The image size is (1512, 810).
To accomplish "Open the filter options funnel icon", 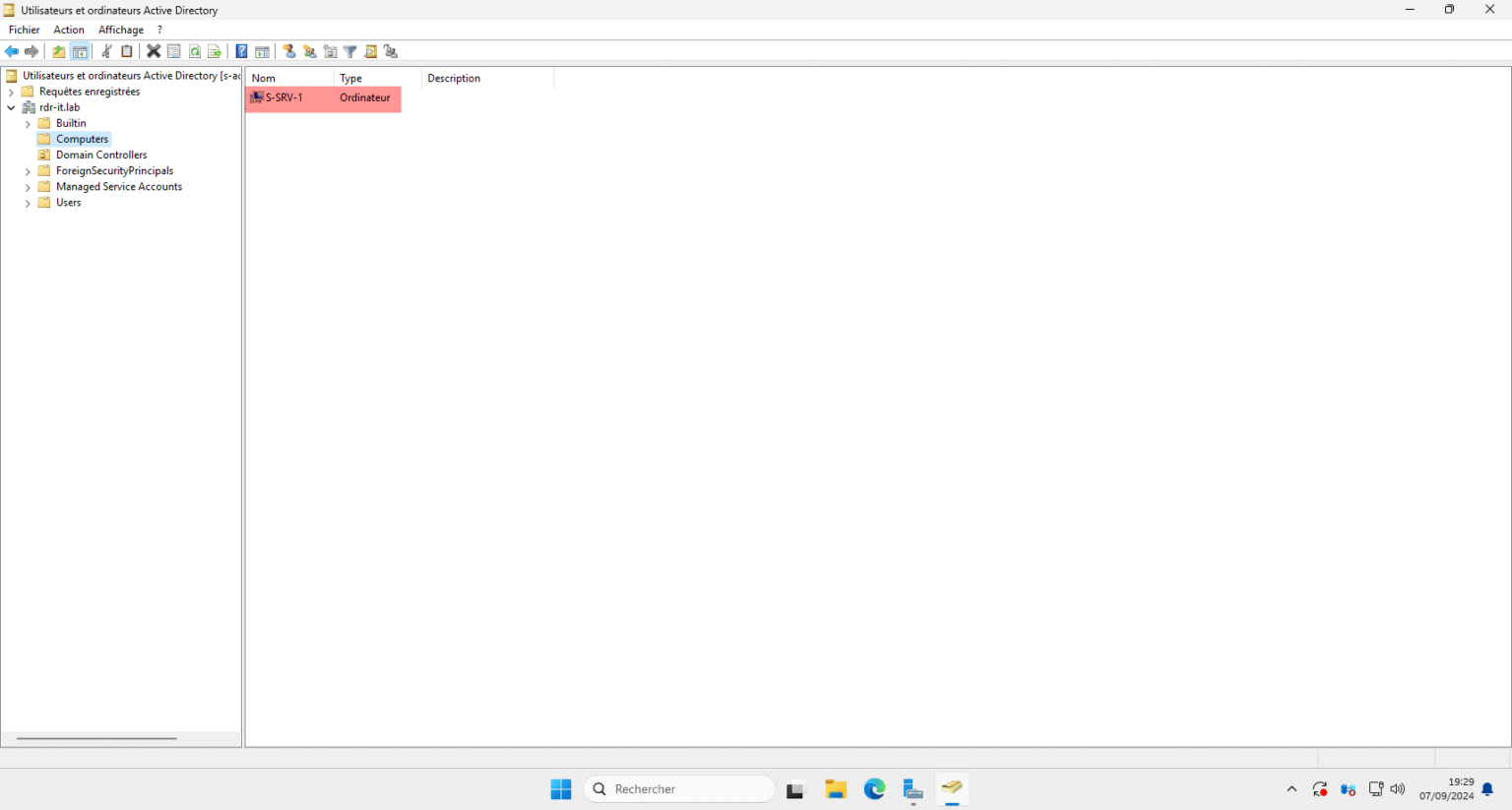I will coord(349,51).
